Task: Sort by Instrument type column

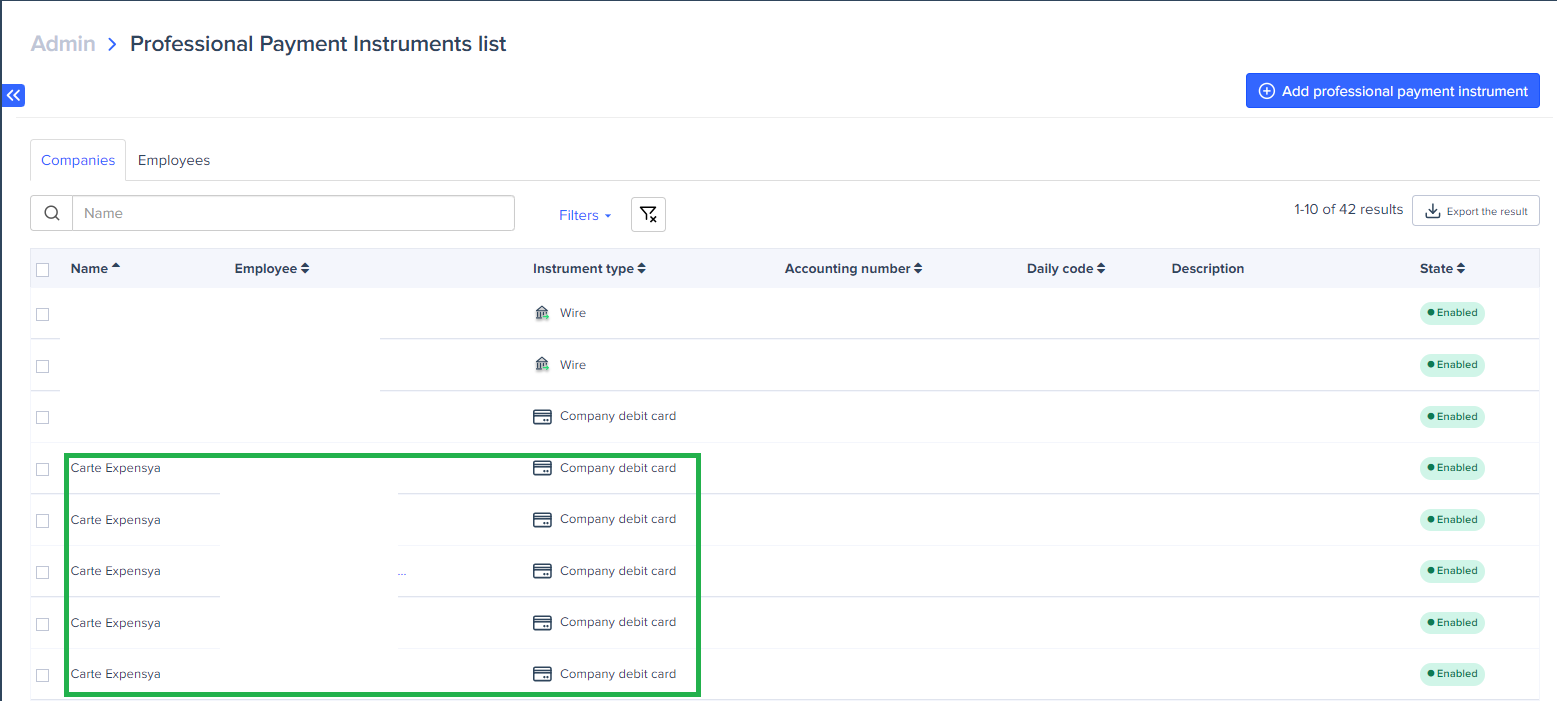Action: [x=589, y=269]
